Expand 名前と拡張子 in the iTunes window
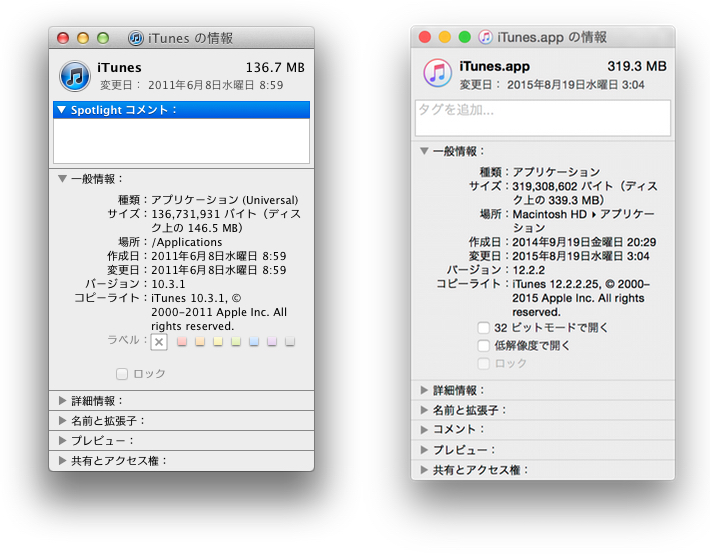This screenshot has height=558, width=710. (x=62, y=420)
